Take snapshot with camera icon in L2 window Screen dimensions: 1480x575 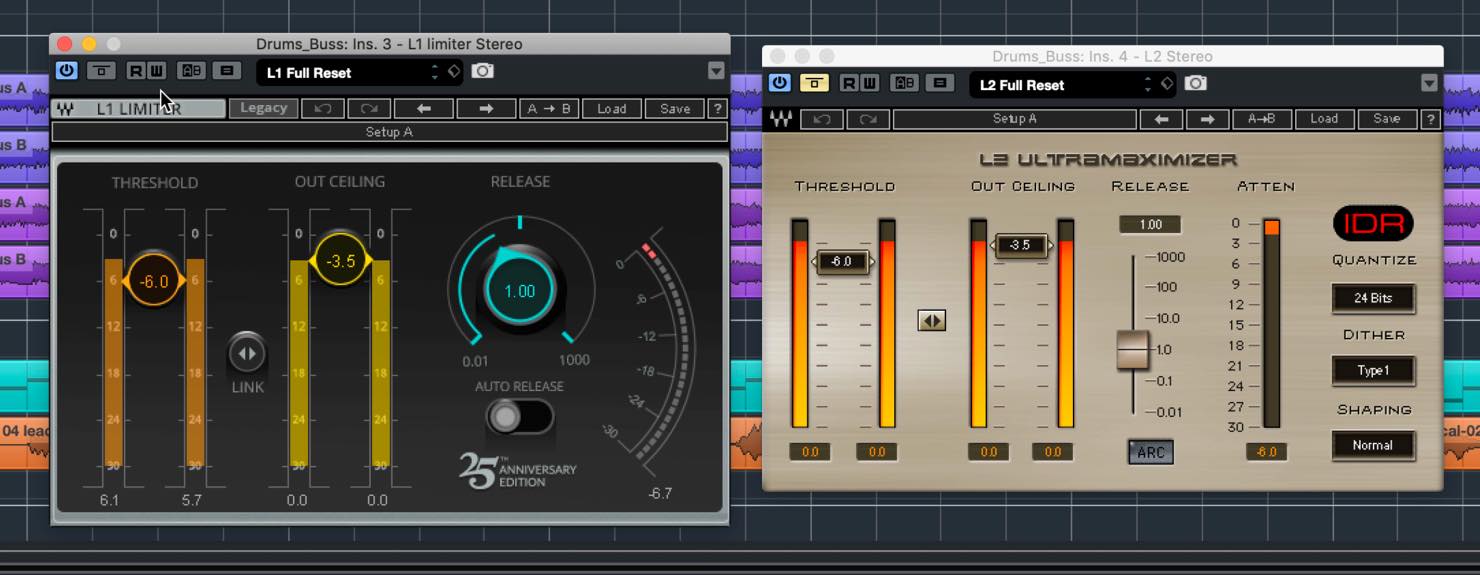tap(1196, 83)
